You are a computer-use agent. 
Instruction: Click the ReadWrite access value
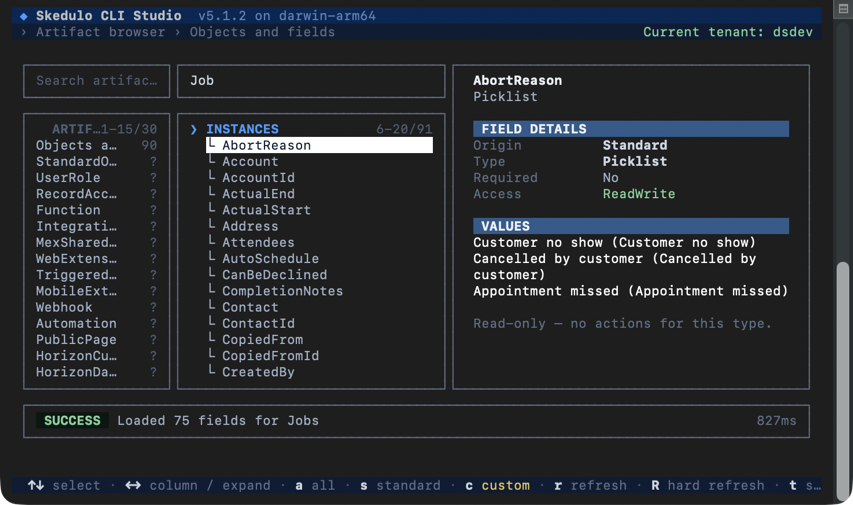(x=639, y=194)
